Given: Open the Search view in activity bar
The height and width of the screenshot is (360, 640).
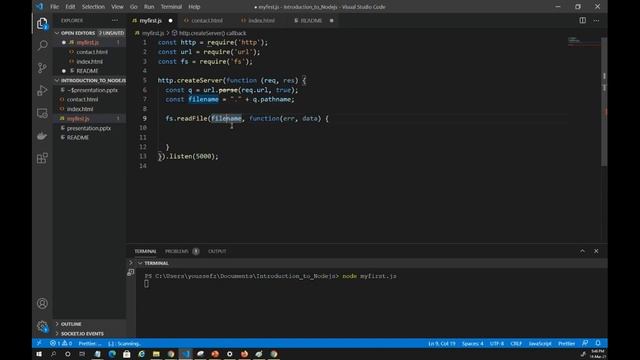Looking at the screenshot, I should tap(42, 45).
